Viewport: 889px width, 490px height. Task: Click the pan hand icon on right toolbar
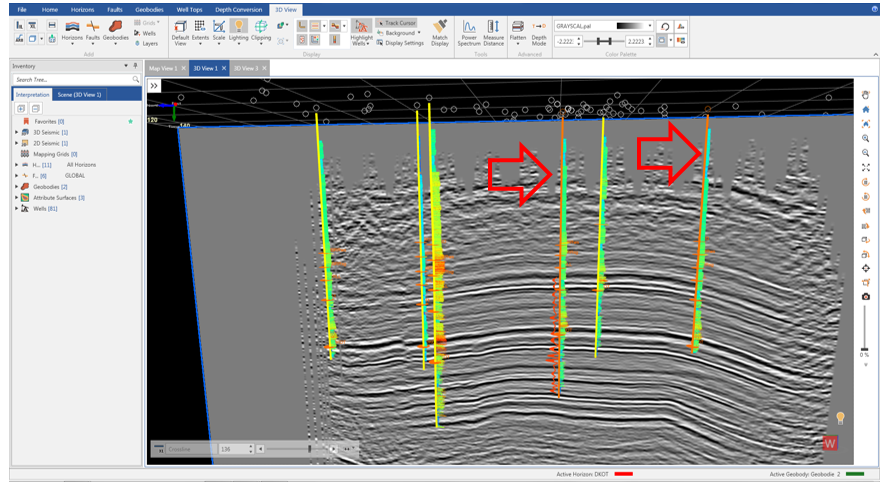pyautogui.click(x=866, y=95)
